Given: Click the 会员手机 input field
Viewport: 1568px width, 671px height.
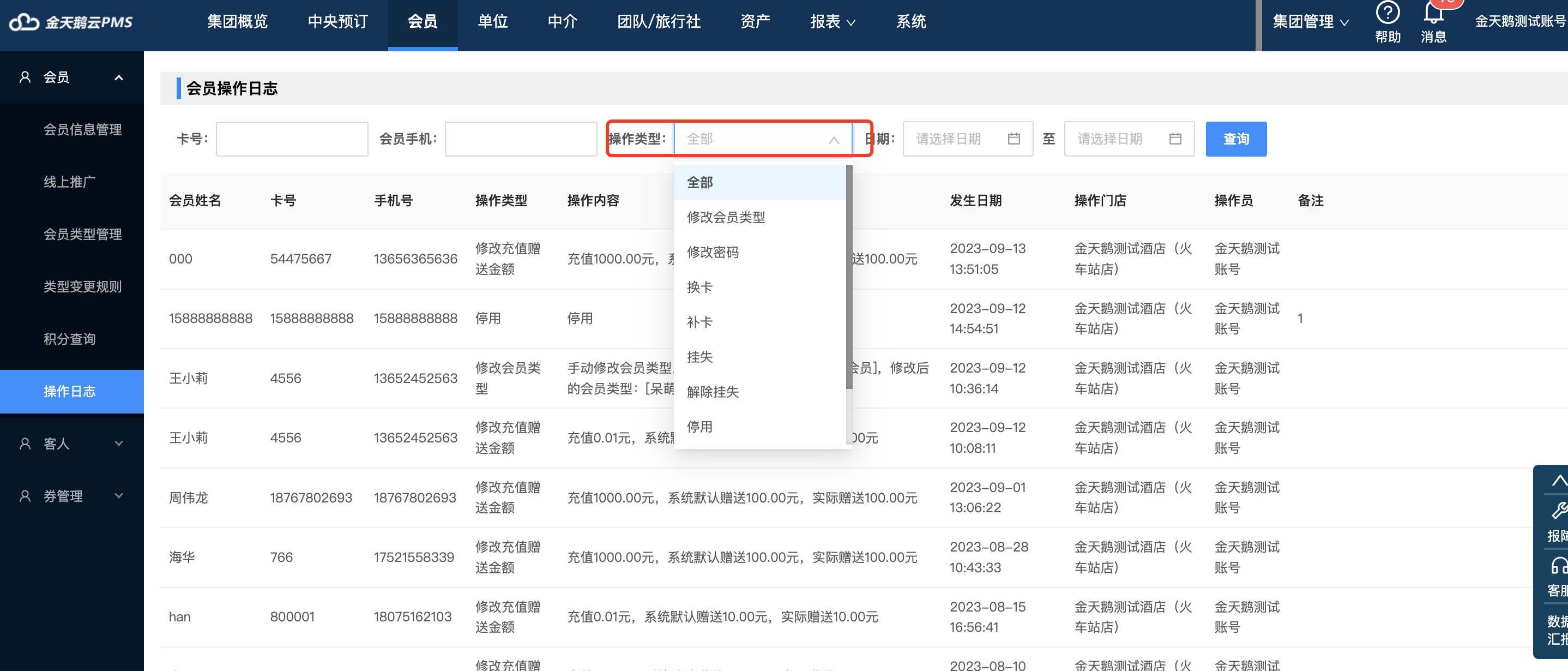Looking at the screenshot, I should click(521, 140).
